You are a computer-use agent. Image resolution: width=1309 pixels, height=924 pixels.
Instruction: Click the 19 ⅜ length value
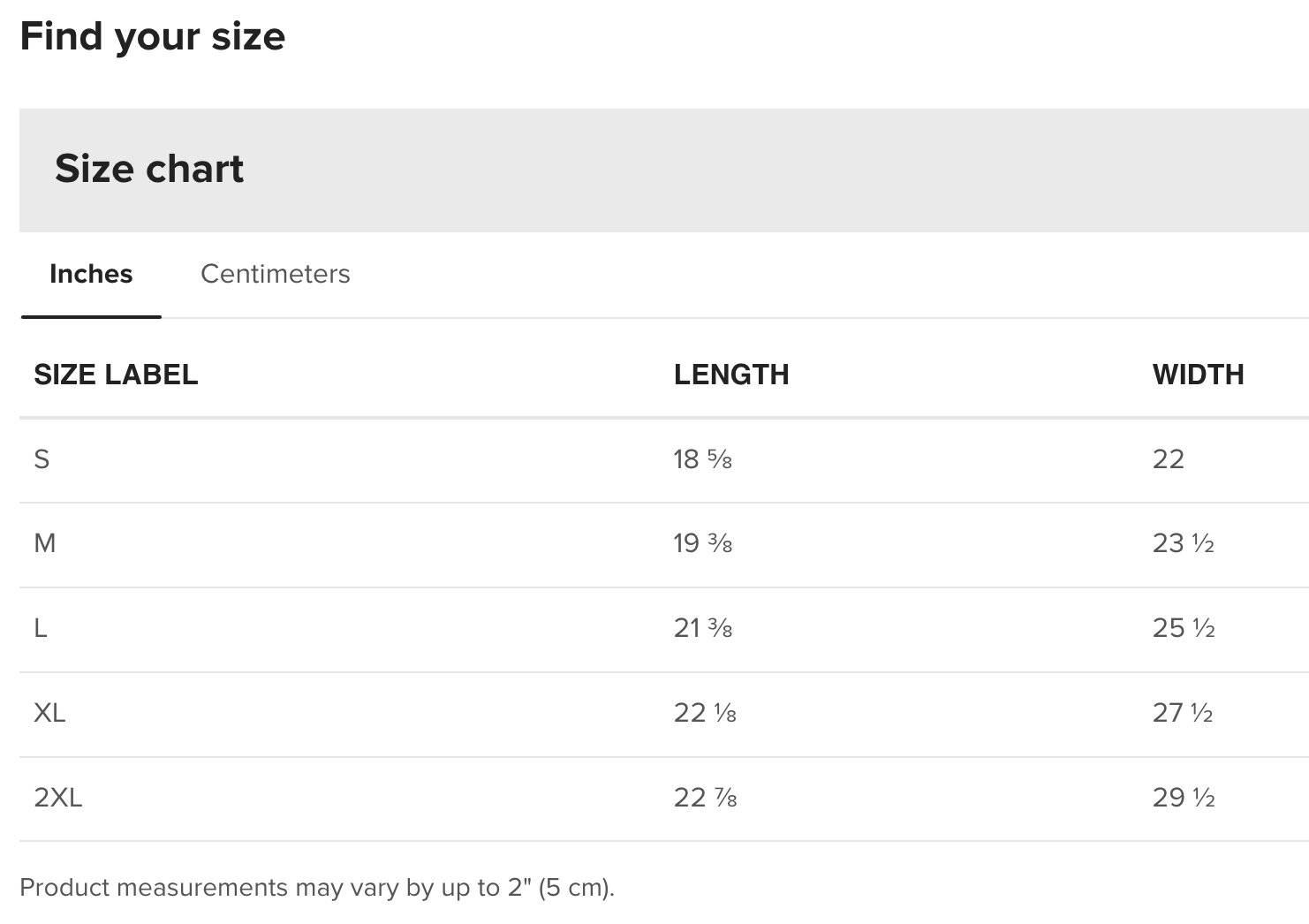[x=703, y=543]
